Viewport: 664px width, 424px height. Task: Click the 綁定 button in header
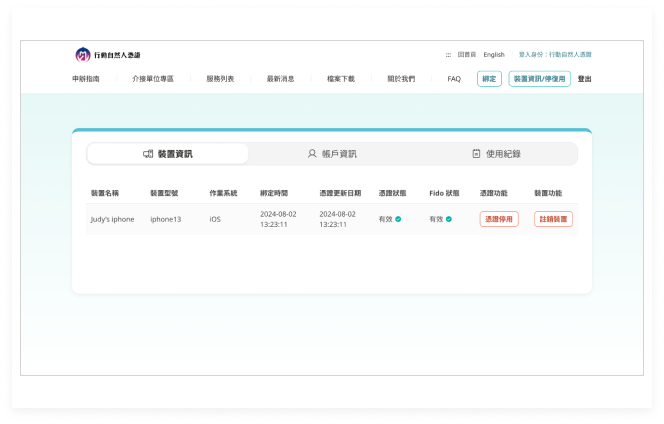(x=489, y=79)
